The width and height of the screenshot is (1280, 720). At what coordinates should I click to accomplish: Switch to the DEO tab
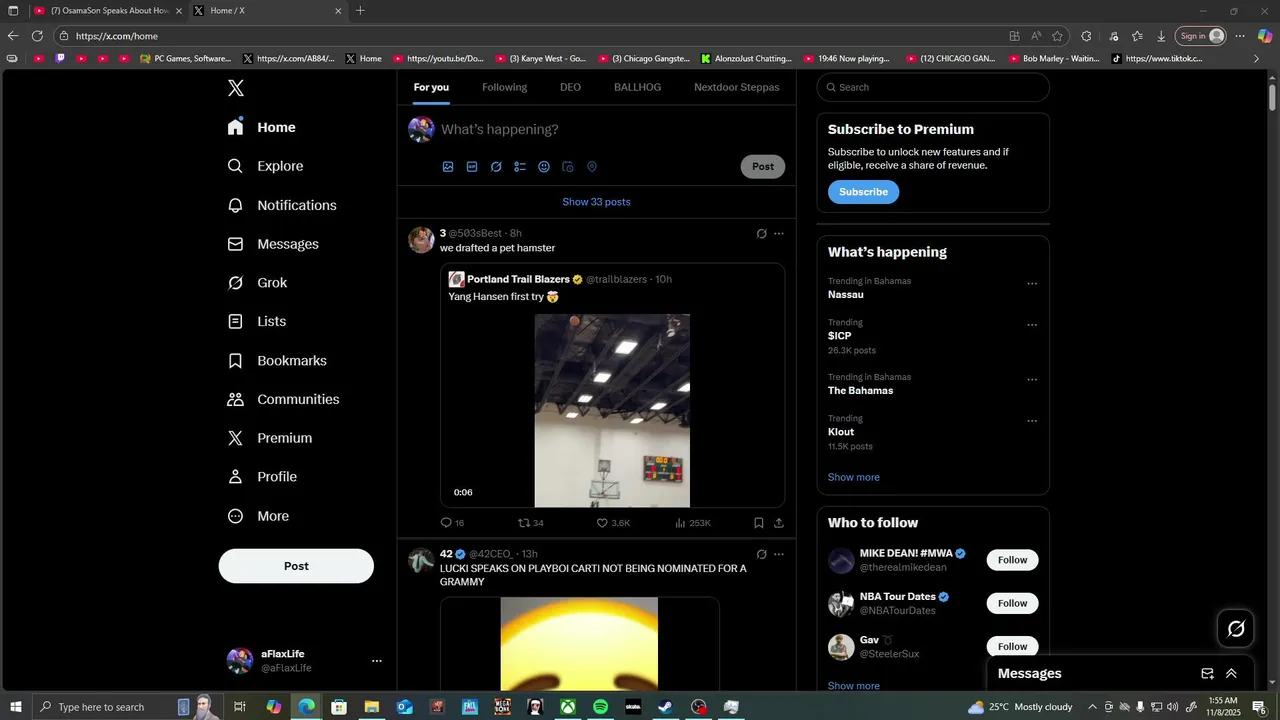570,87
